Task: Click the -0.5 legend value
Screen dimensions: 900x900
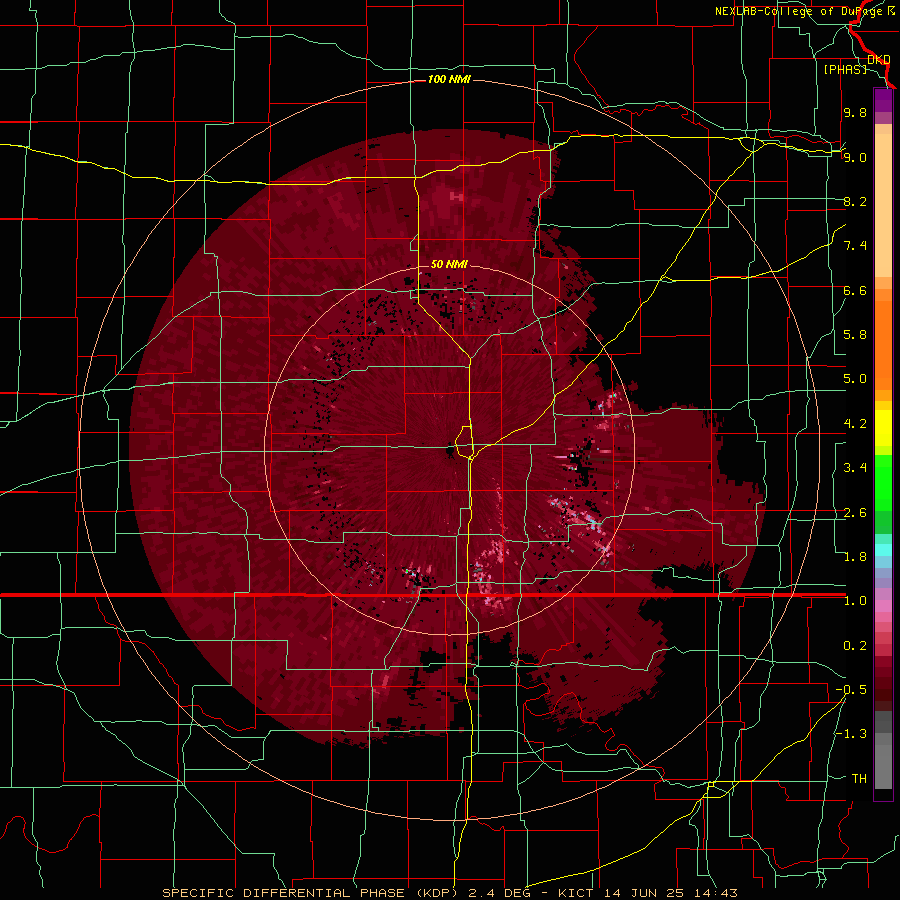Action: (x=851, y=689)
